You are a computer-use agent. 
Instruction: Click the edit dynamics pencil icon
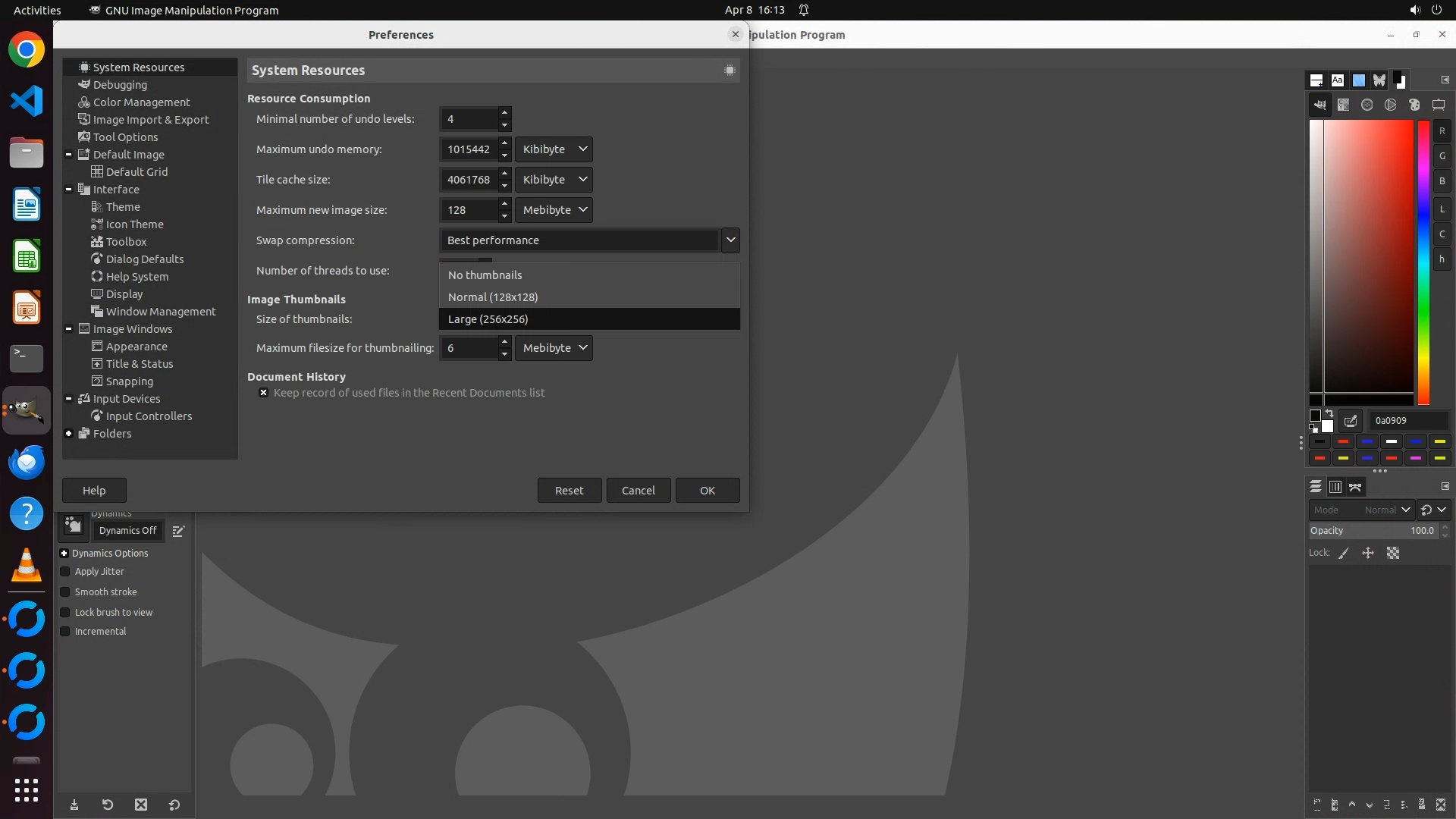(x=178, y=532)
